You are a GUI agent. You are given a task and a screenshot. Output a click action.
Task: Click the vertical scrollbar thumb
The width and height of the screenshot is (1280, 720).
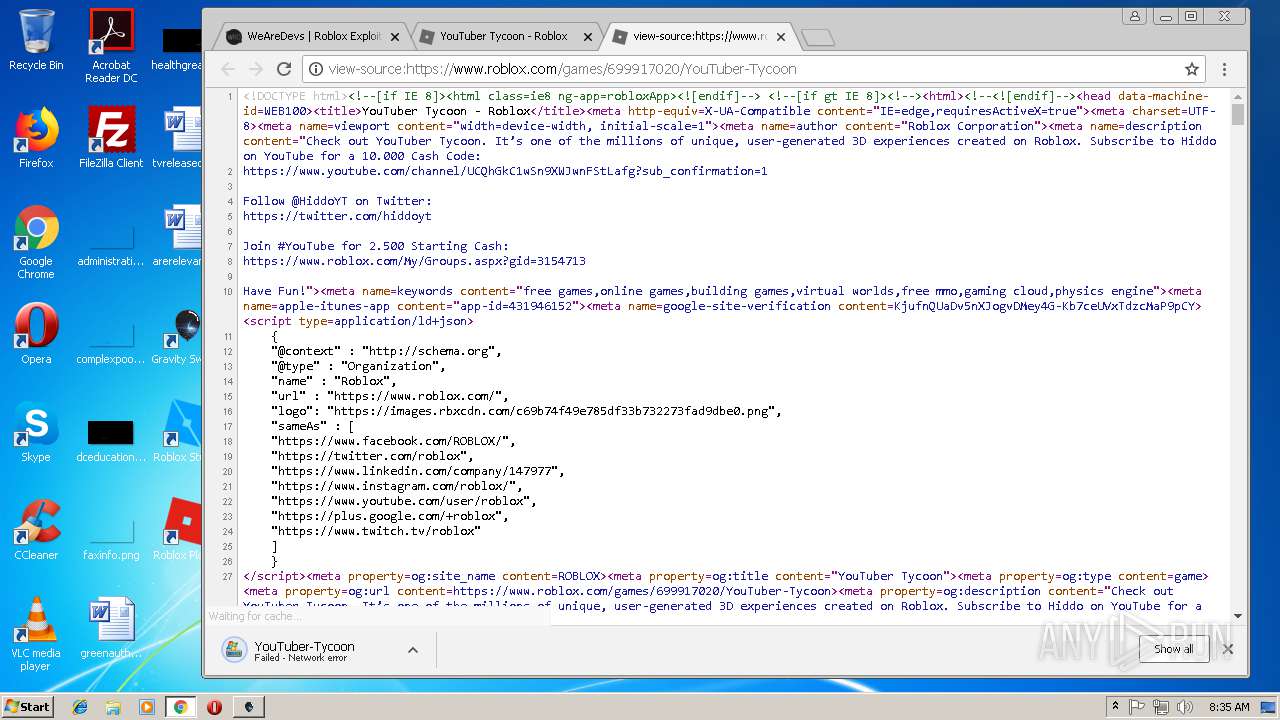(x=1237, y=113)
